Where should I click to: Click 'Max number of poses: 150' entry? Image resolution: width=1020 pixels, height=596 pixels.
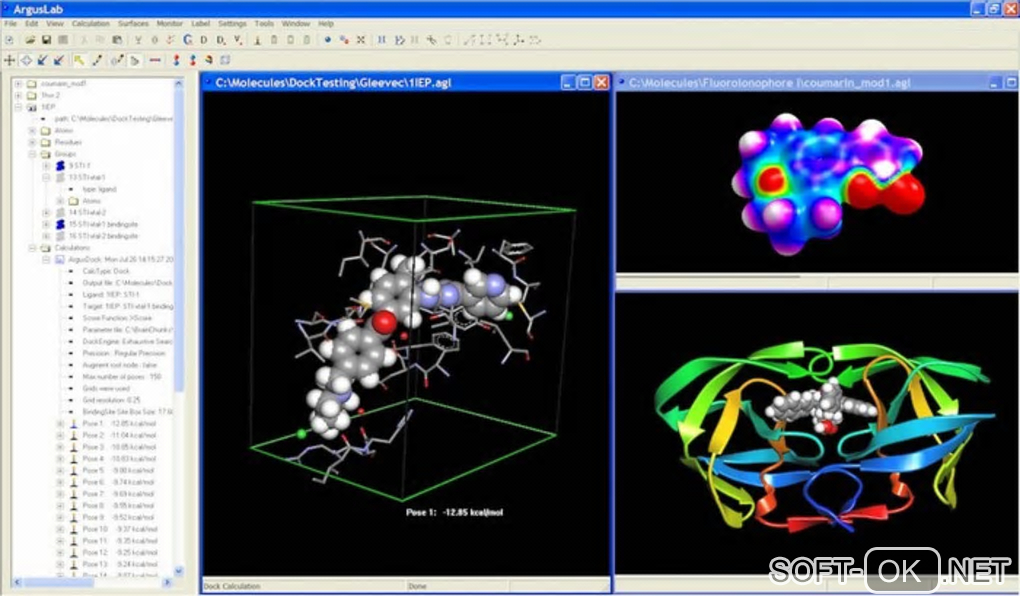coord(122,377)
